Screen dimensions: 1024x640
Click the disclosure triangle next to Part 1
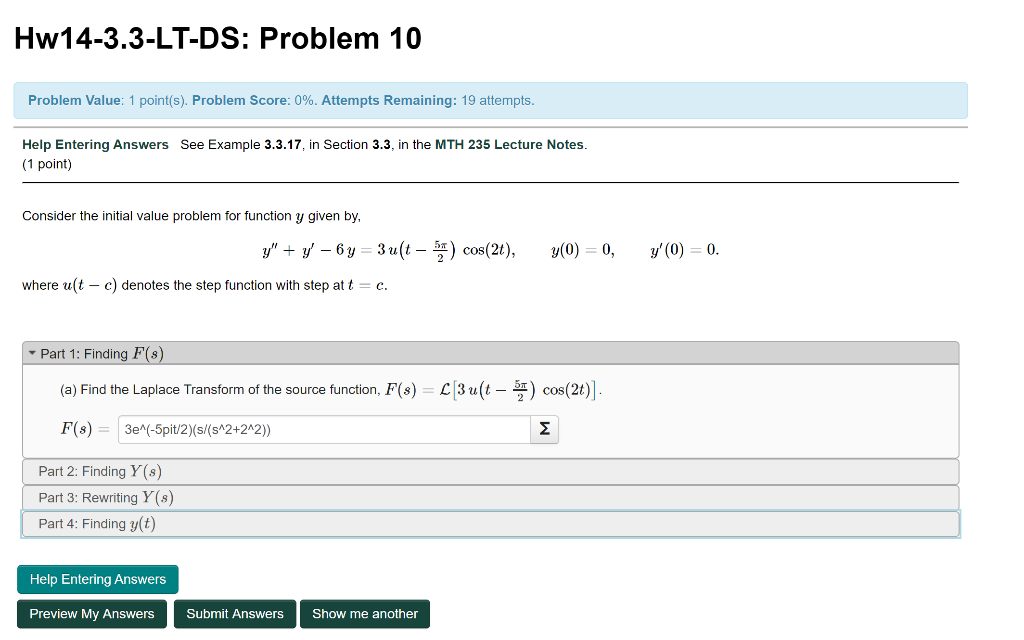tap(33, 353)
